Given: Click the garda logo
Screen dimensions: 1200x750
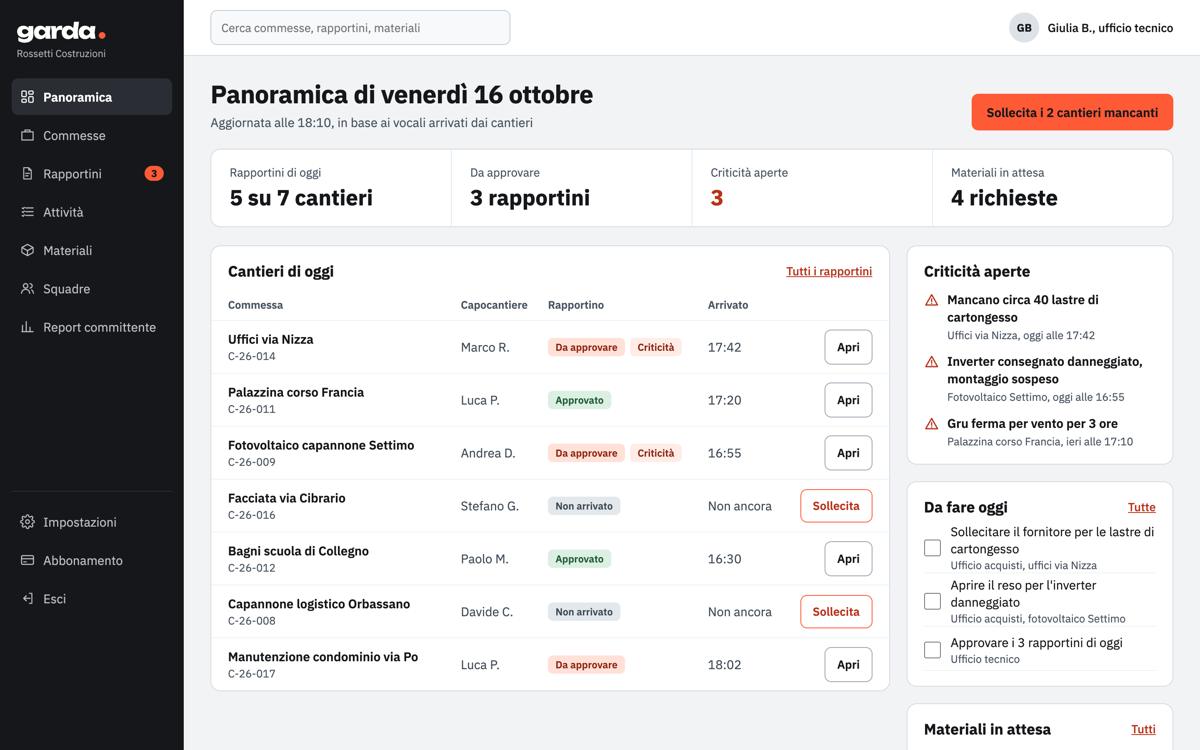Looking at the screenshot, I should [x=61, y=32].
